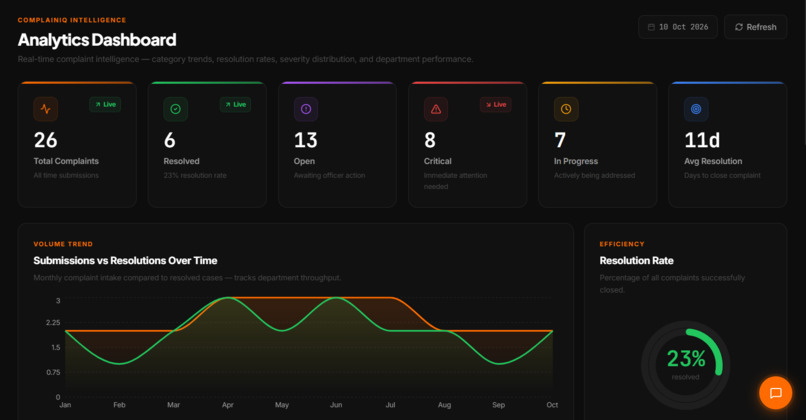
Task: Click the Apr label on chart axis
Action: 228,405
